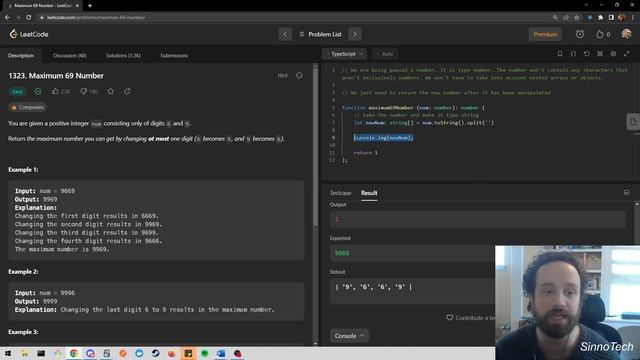Go to next problem arrow
This screenshot has width=640, height=360.
point(355,34)
